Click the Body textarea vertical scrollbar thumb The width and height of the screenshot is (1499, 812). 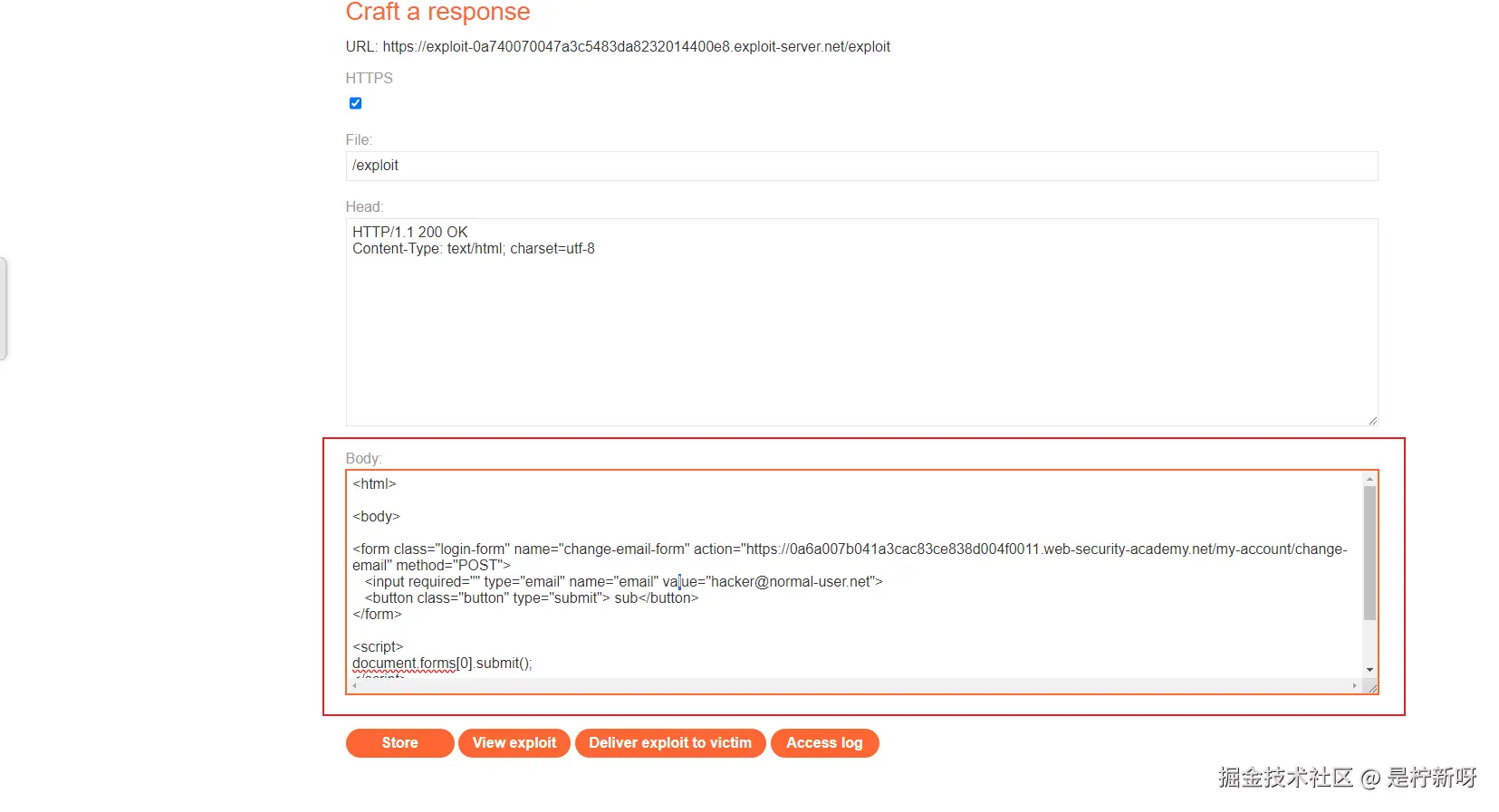click(x=1369, y=553)
